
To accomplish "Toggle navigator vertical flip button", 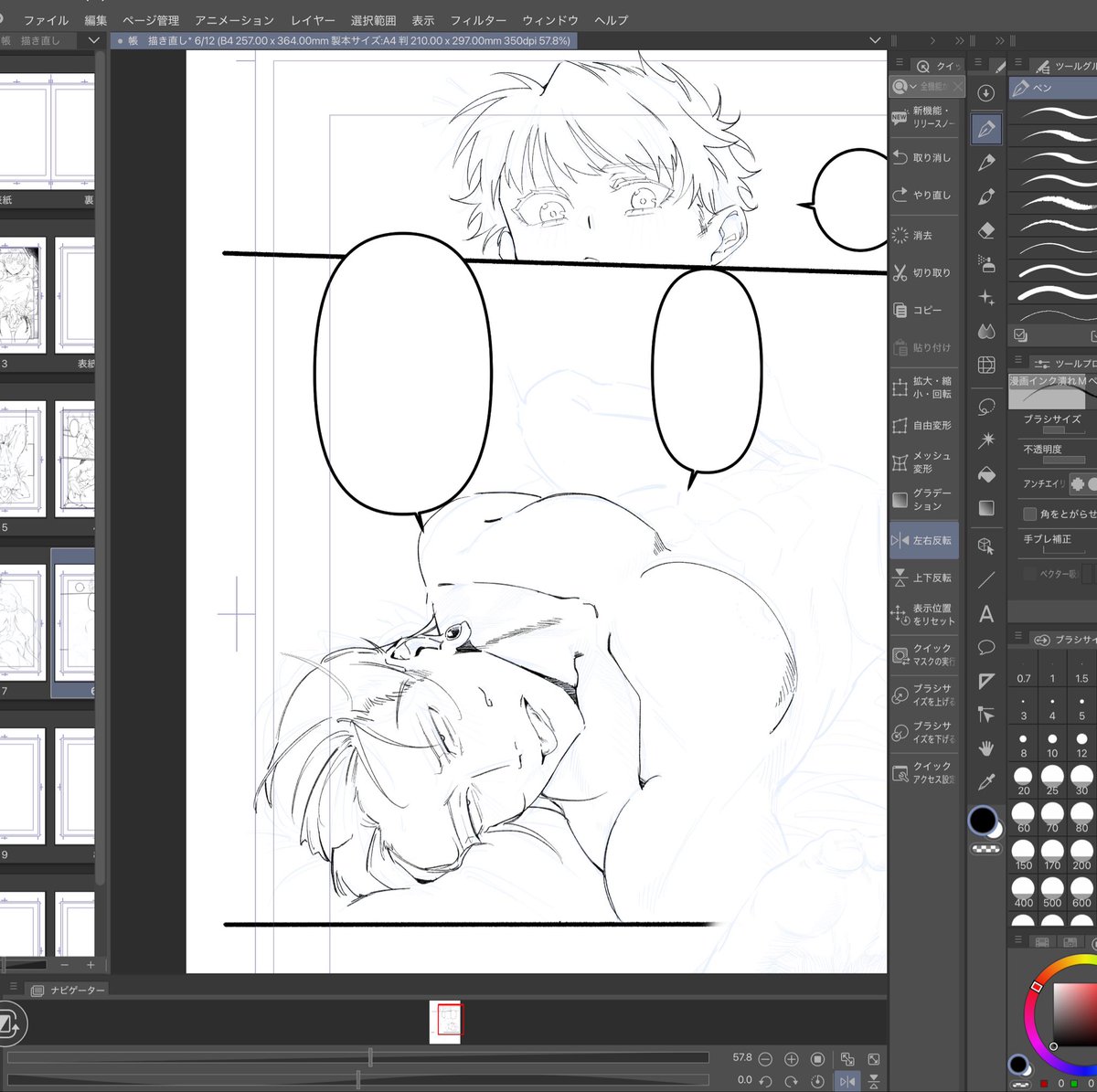I will coord(874,1081).
